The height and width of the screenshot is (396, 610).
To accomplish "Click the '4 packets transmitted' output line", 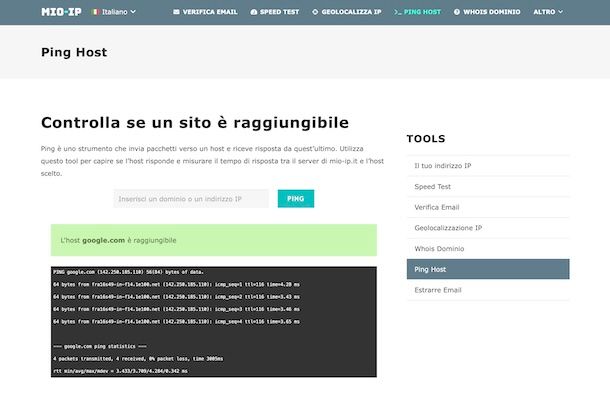I will (x=138, y=359).
